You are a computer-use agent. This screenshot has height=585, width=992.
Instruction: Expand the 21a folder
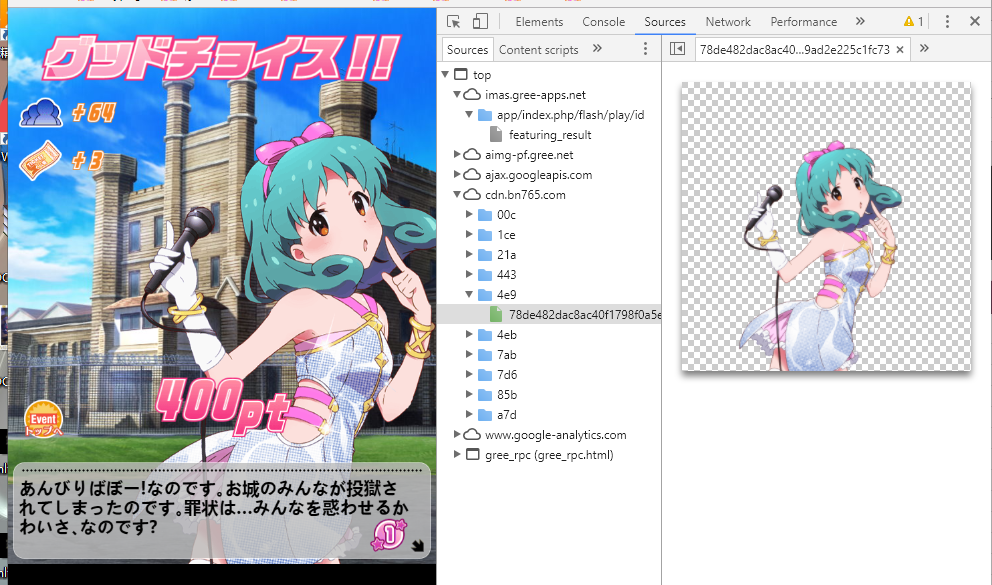[x=469, y=254]
